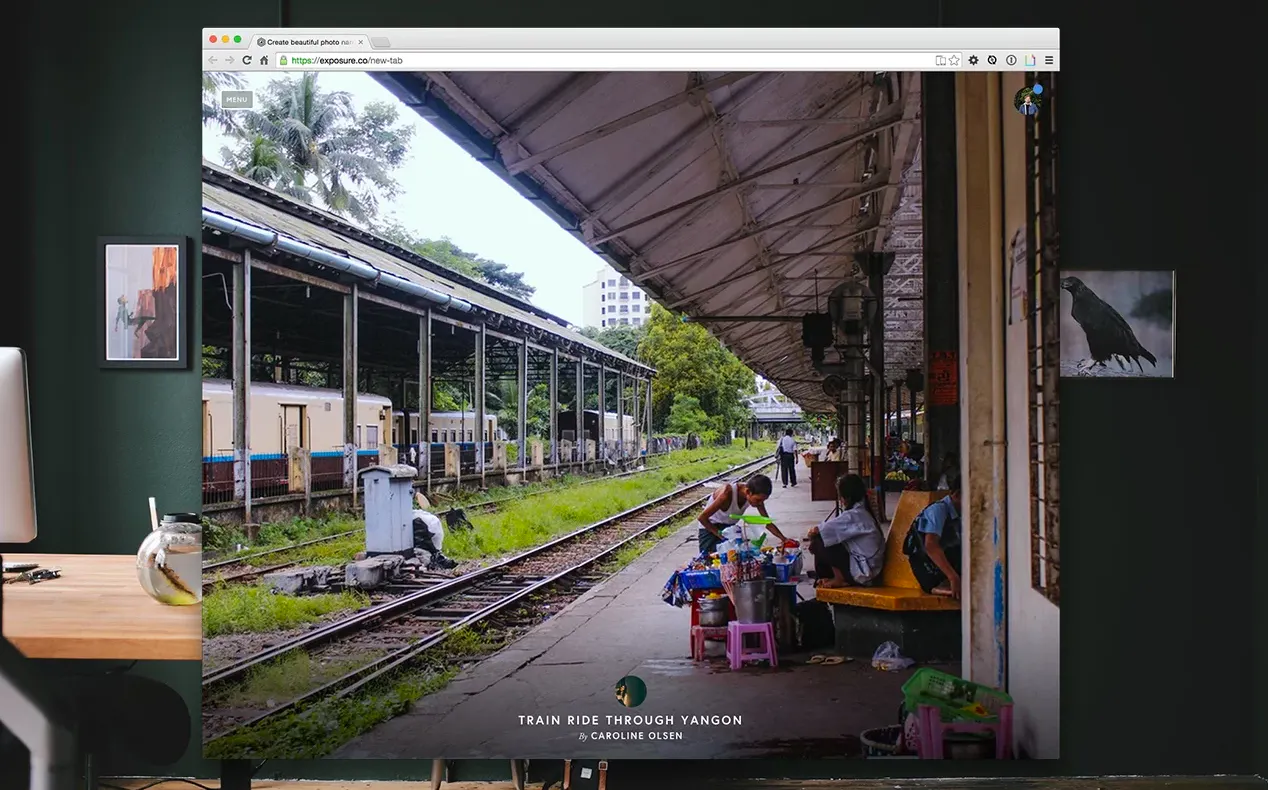Open the Exposure MENU button
This screenshot has width=1268, height=790.
pyautogui.click(x=237, y=100)
